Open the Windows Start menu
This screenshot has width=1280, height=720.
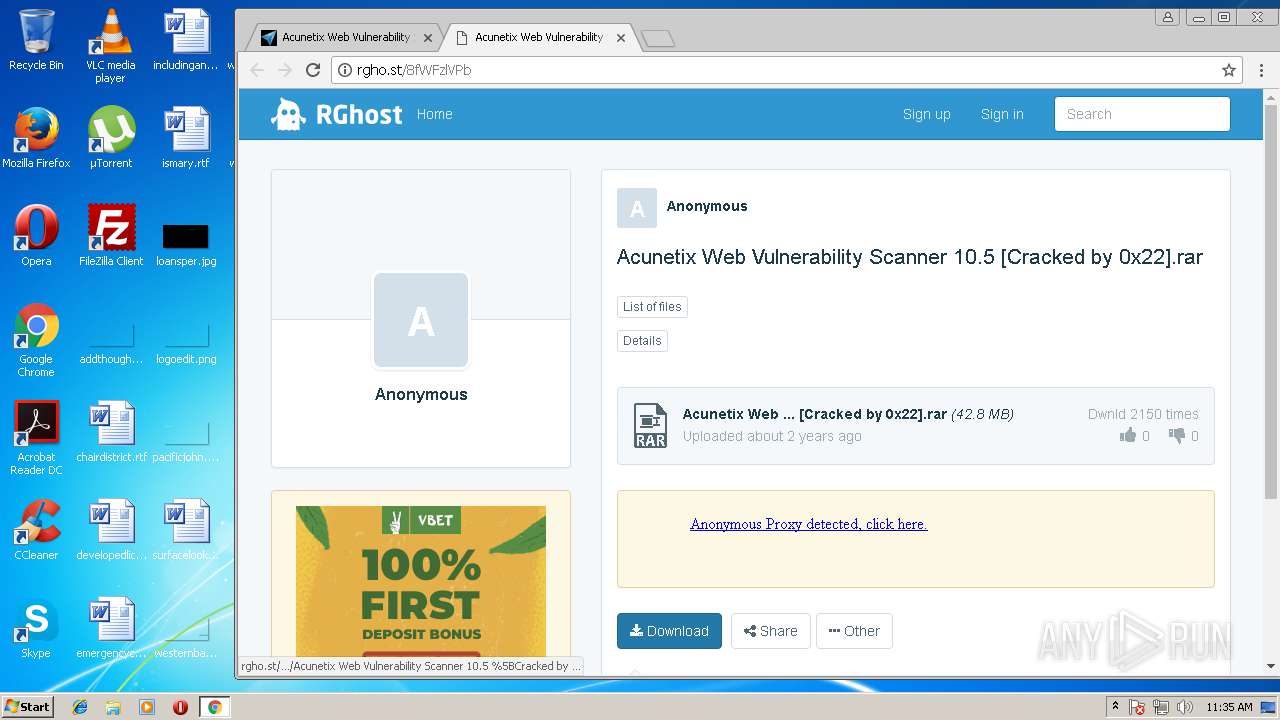pyautogui.click(x=28, y=707)
